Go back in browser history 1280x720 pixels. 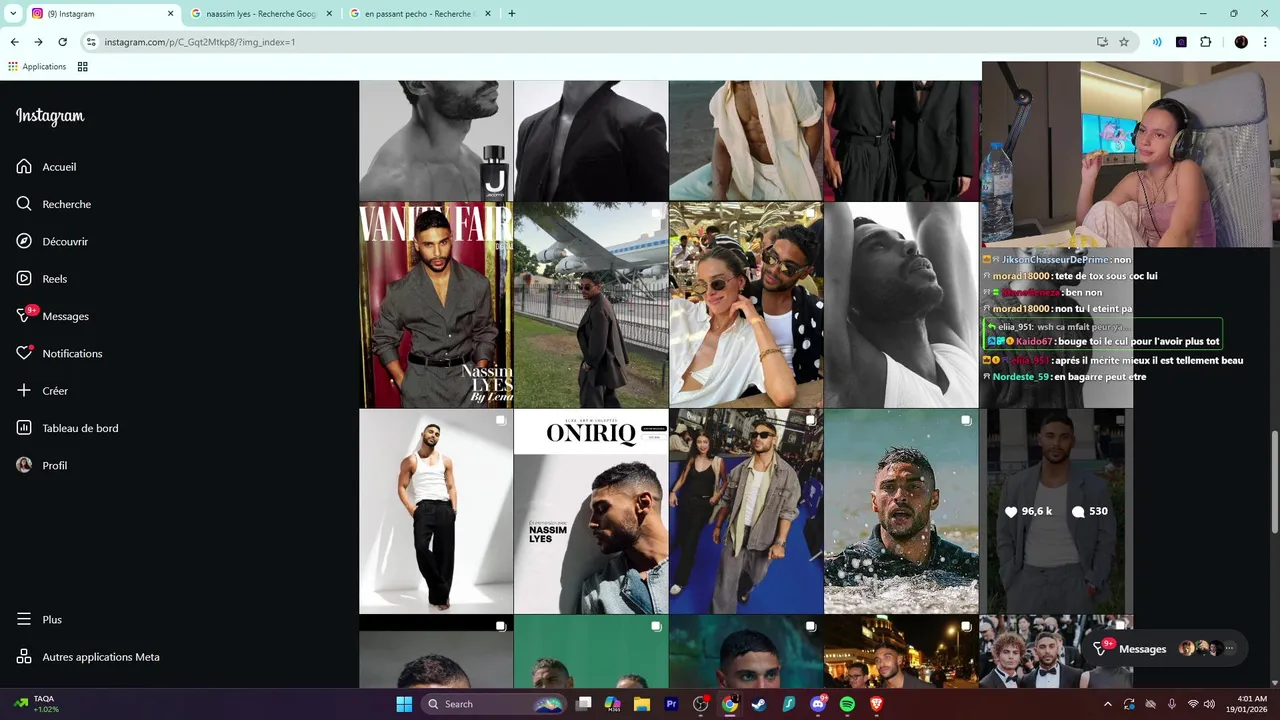point(14,42)
